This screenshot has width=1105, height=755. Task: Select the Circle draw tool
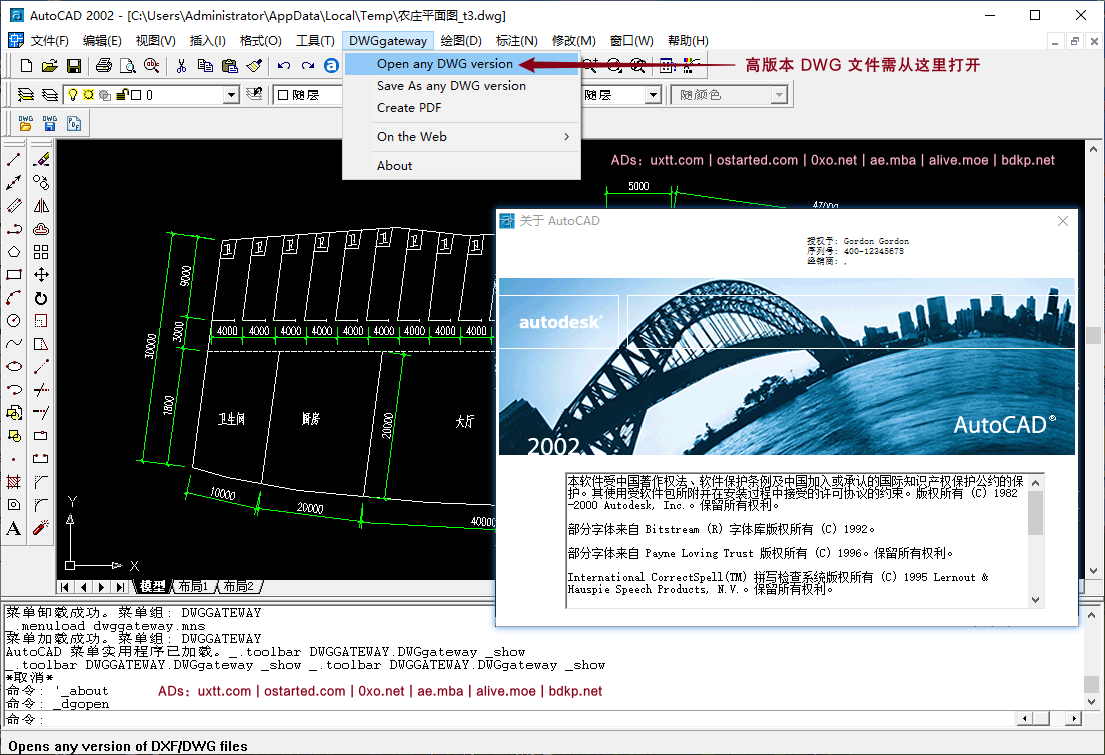click(x=13, y=321)
